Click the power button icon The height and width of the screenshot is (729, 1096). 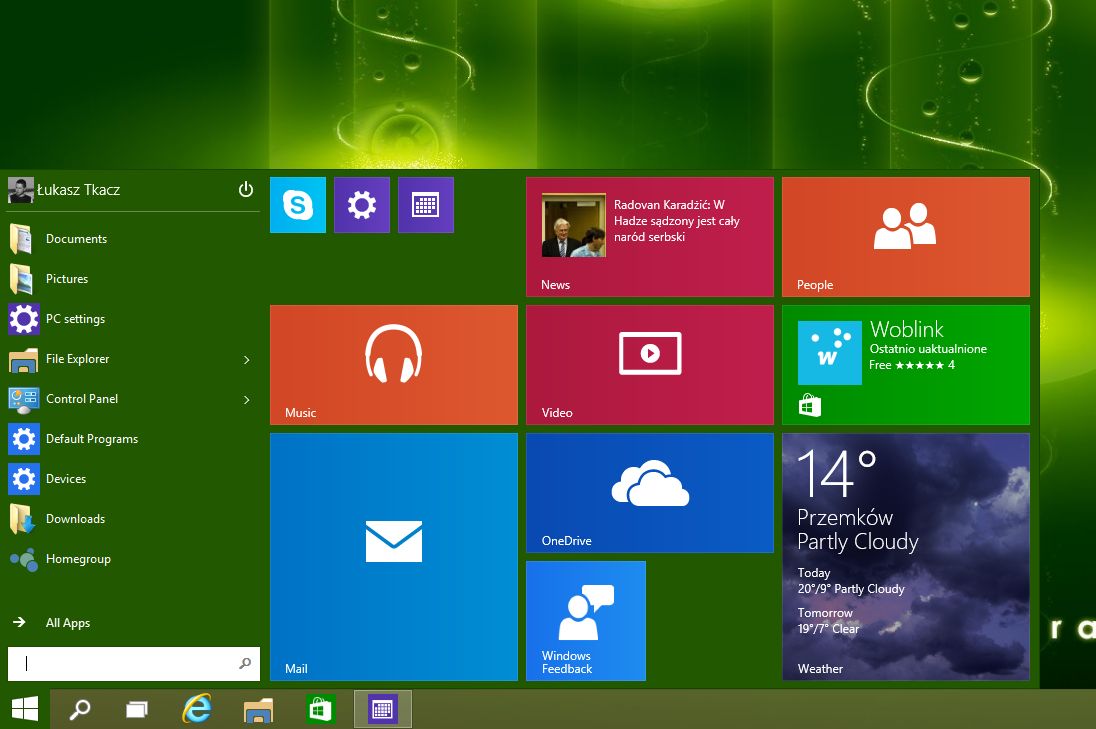[x=245, y=189]
